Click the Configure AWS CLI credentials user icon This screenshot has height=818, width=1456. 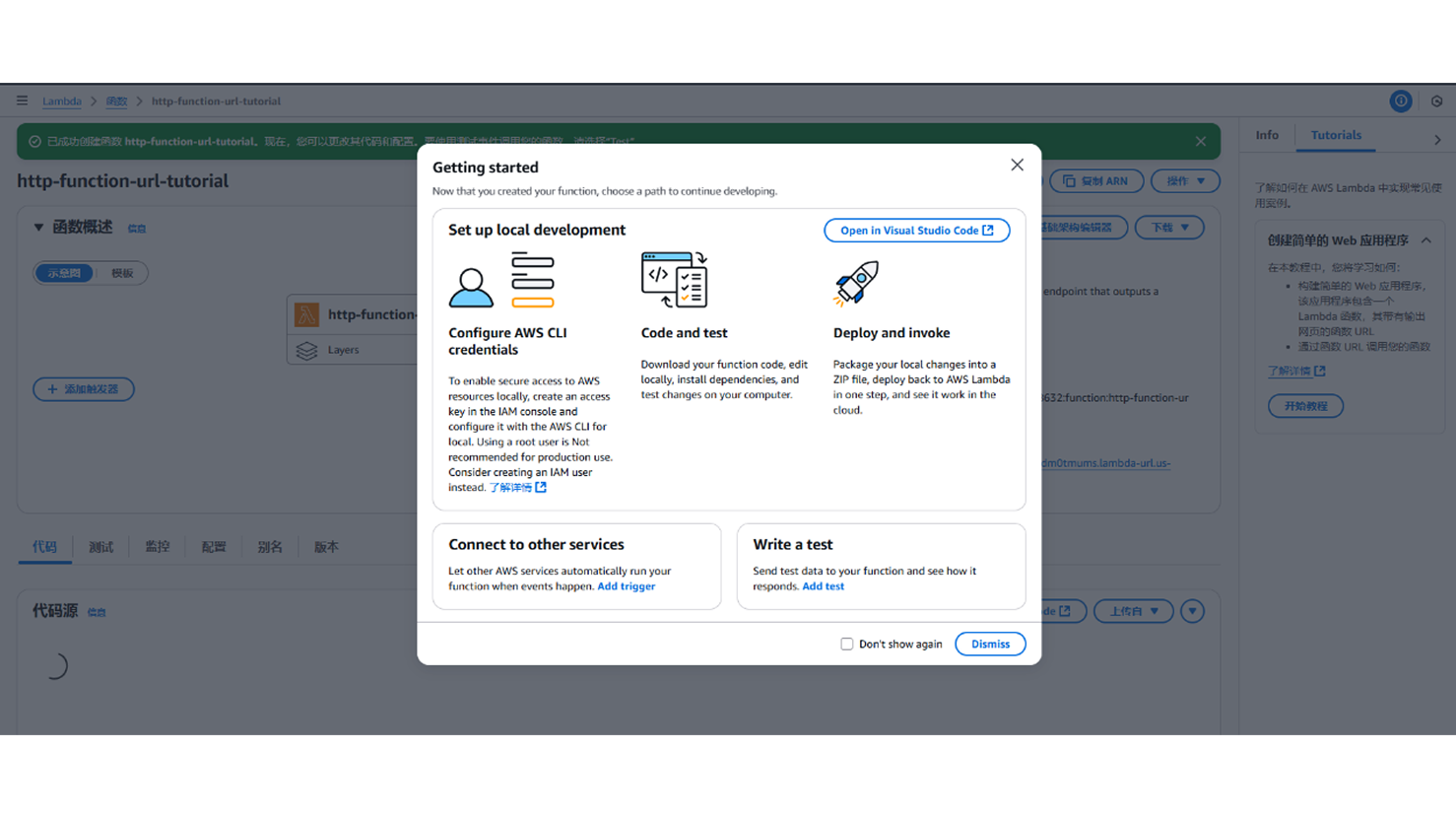[471, 287]
